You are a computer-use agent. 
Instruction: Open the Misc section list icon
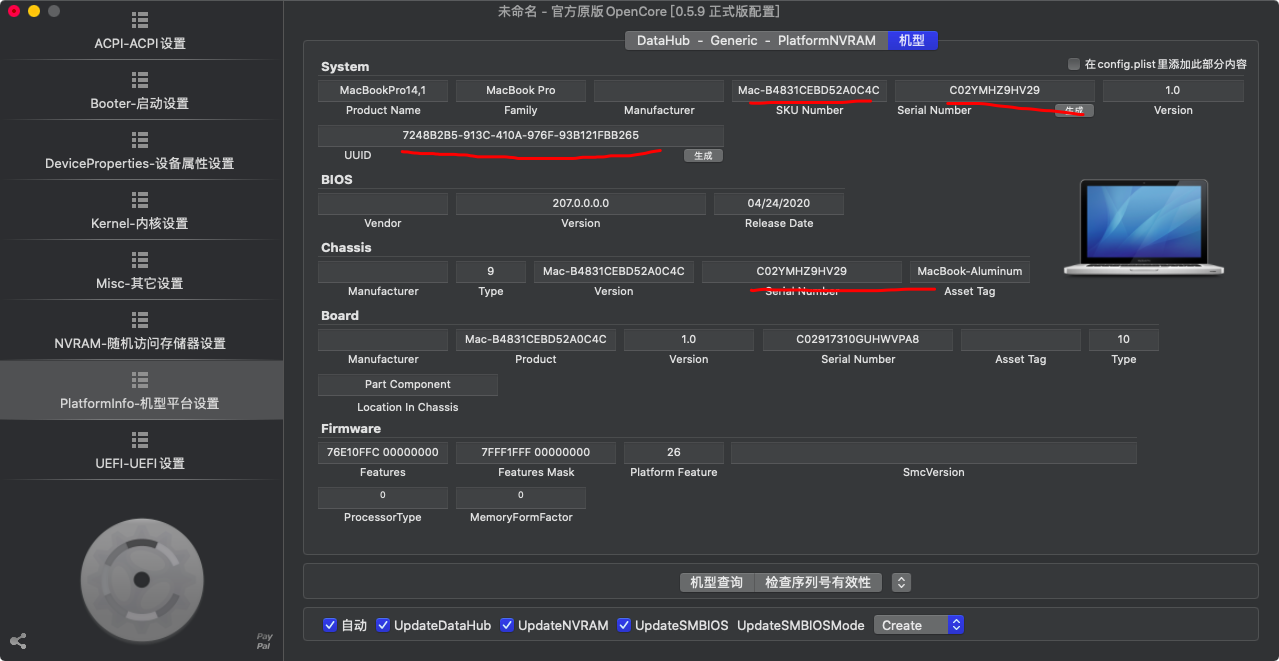140,260
